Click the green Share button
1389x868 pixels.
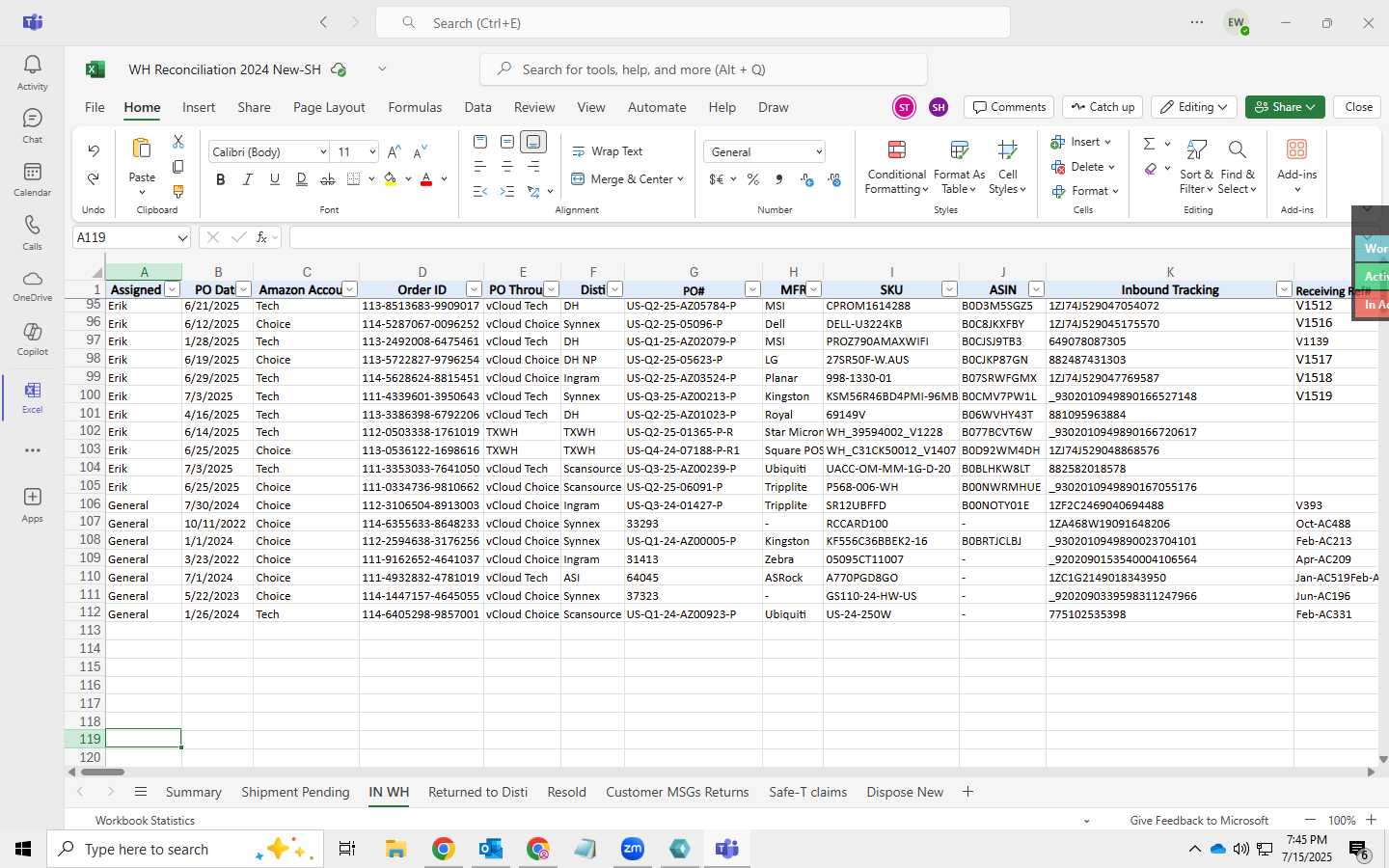coord(1285,107)
